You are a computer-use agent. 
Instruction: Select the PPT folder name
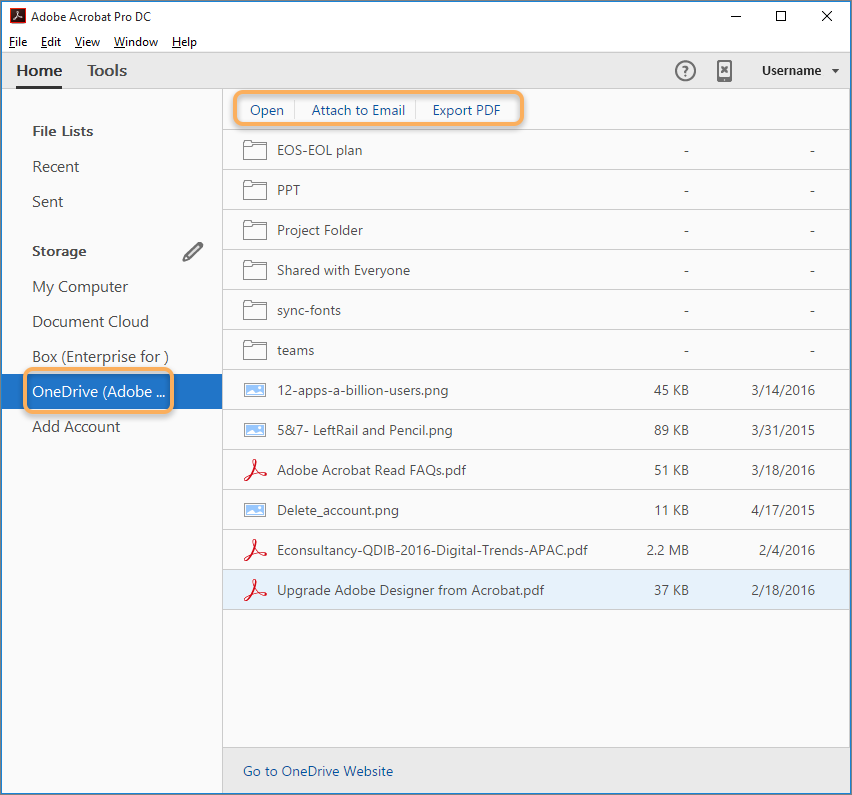click(x=288, y=190)
